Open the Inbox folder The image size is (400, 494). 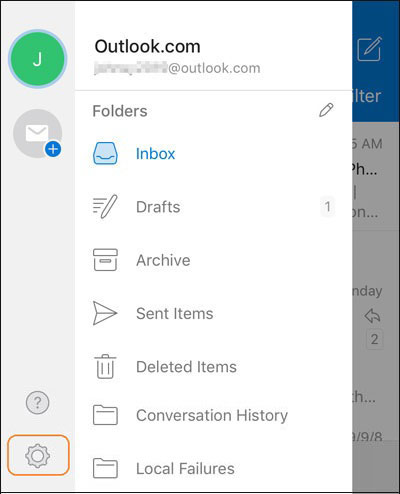coord(213,153)
